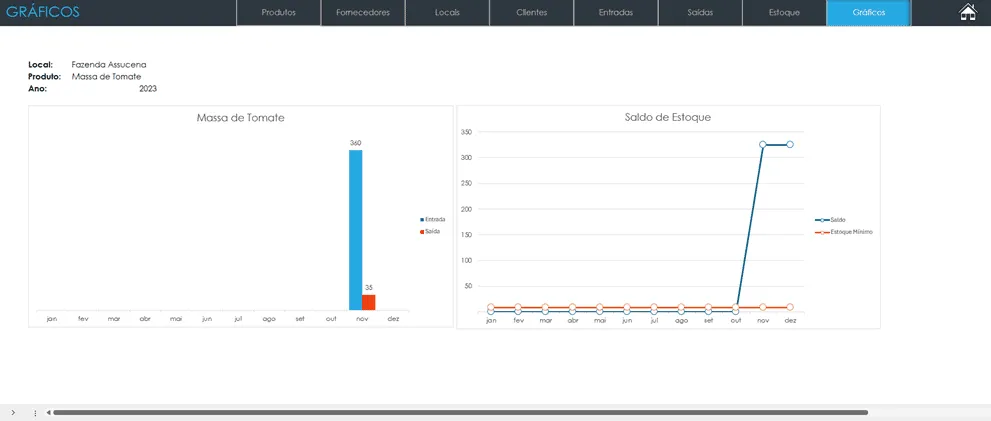The image size is (991, 421).
Task: Select the Saída legend swatch
Action: tap(422, 232)
